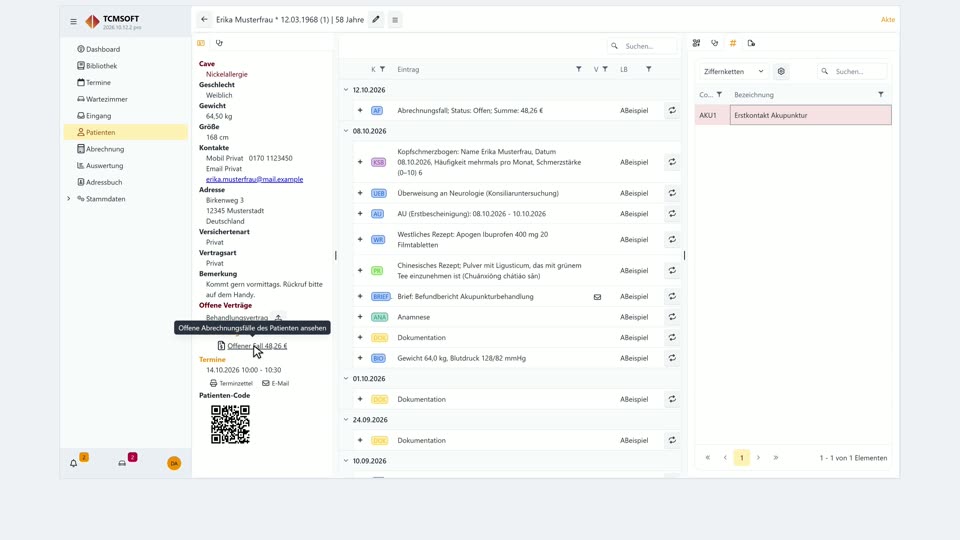
Task: Open the Offener Fall 48,26 € link
Action: pos(257,346)
